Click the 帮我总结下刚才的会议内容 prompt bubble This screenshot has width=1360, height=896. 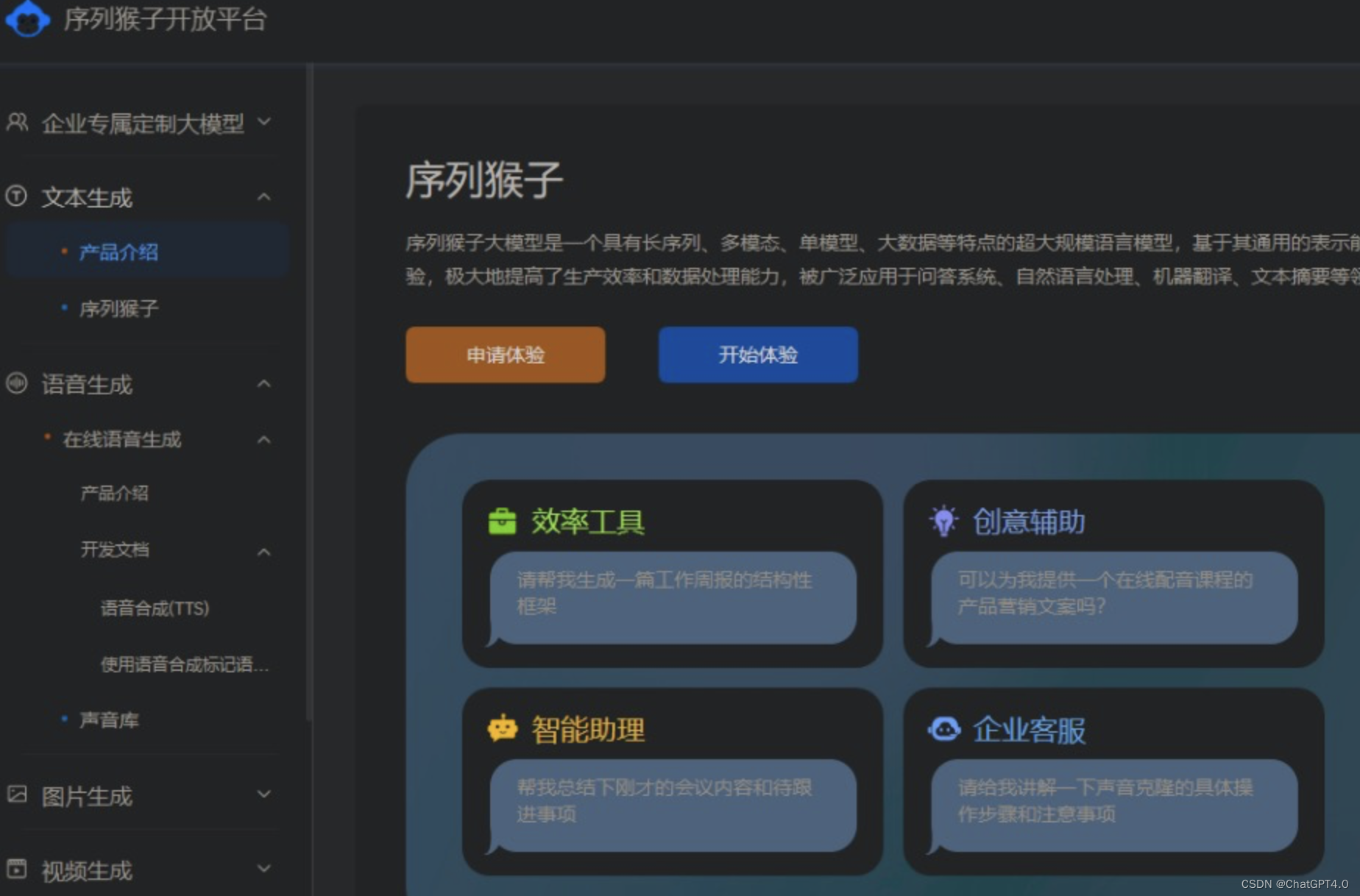click(x=673, y=806)
